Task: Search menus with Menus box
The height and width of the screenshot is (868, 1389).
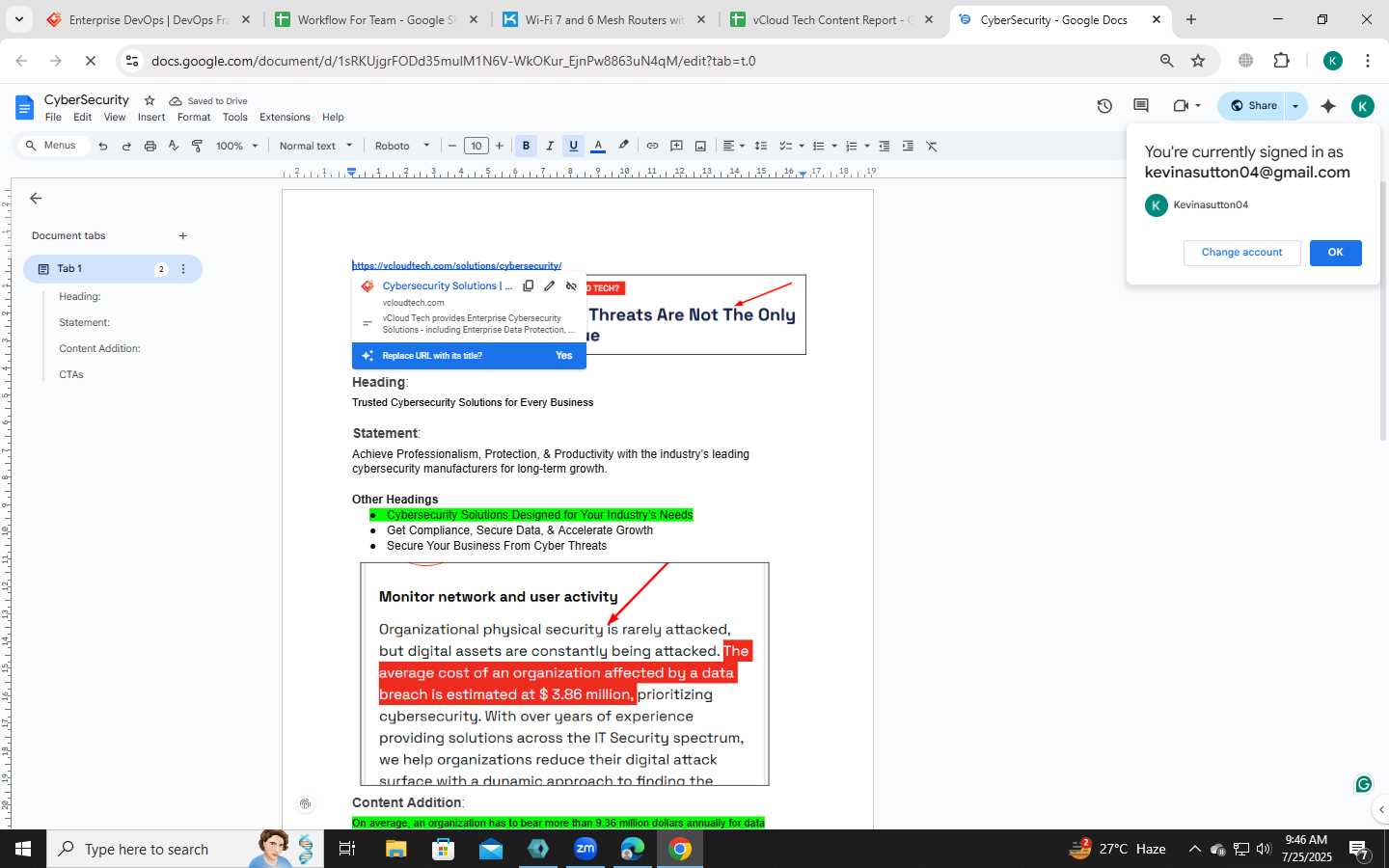Action: click(x=53, y=146)
